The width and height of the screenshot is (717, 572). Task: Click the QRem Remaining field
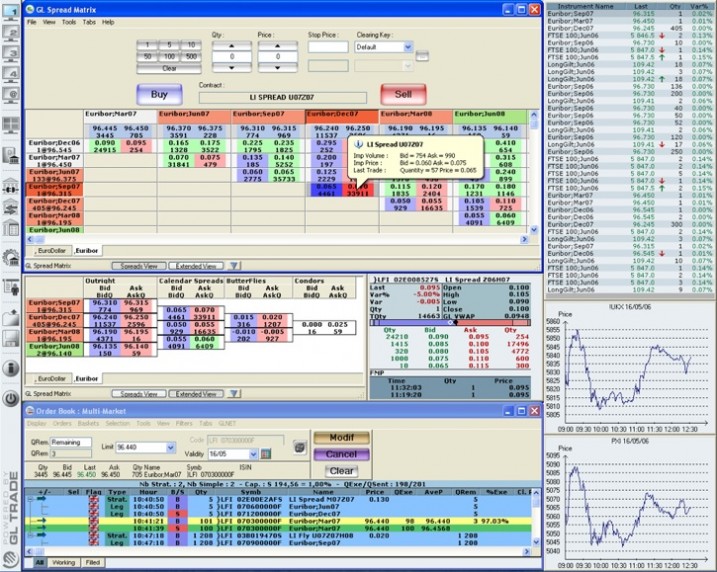(x=70, y=442)
